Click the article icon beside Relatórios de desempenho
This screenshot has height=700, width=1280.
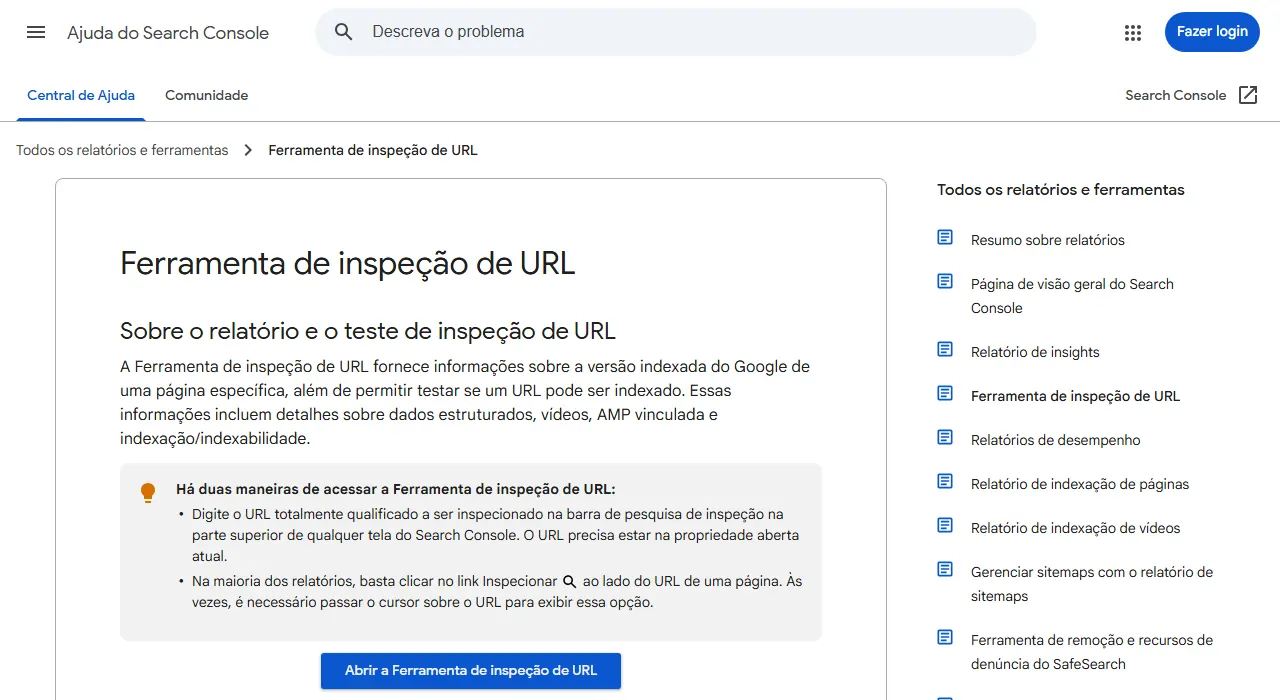(945, 437)
